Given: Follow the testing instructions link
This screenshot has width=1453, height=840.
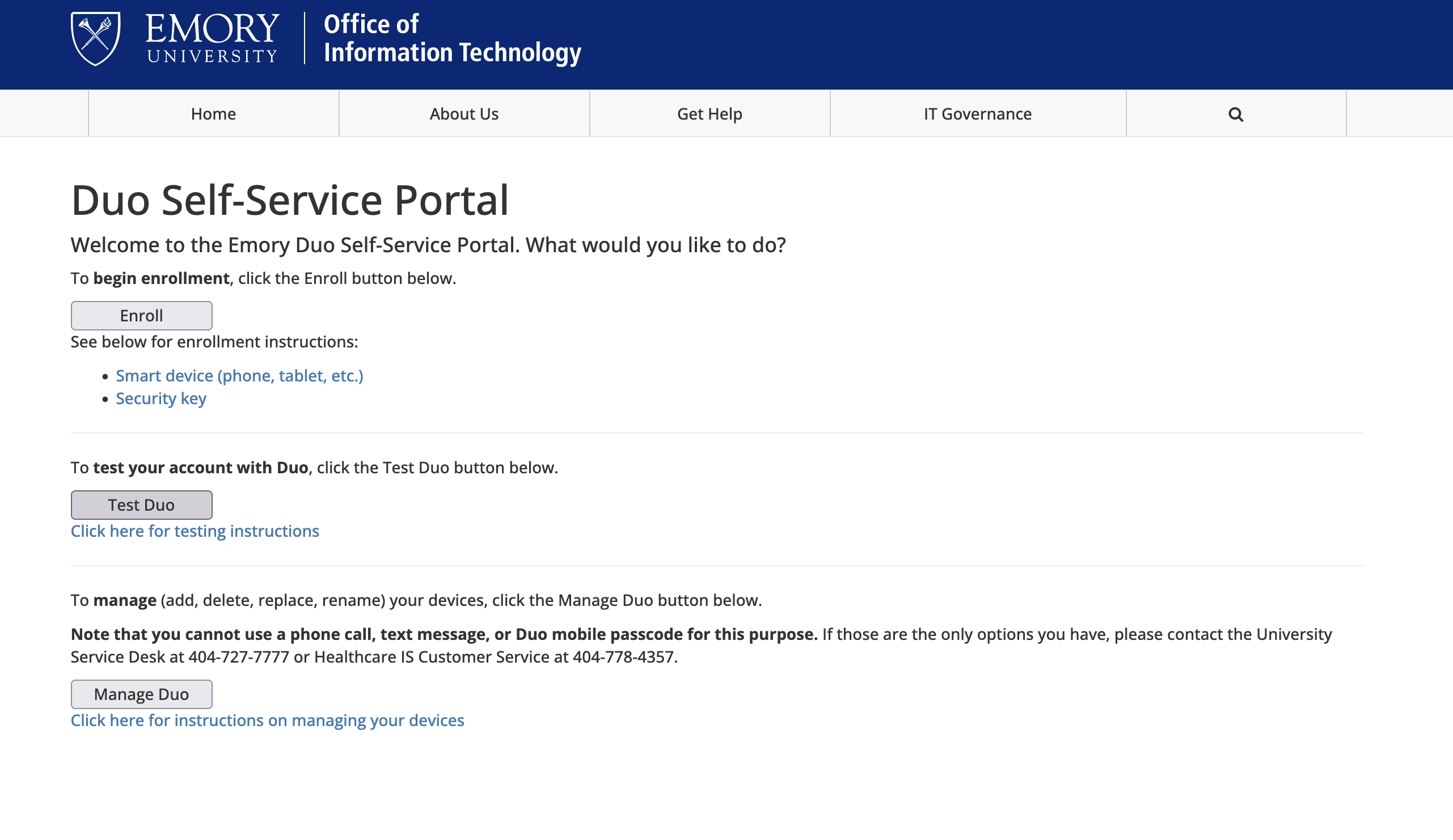Looking at the screenshot, I should coord(195,531).
